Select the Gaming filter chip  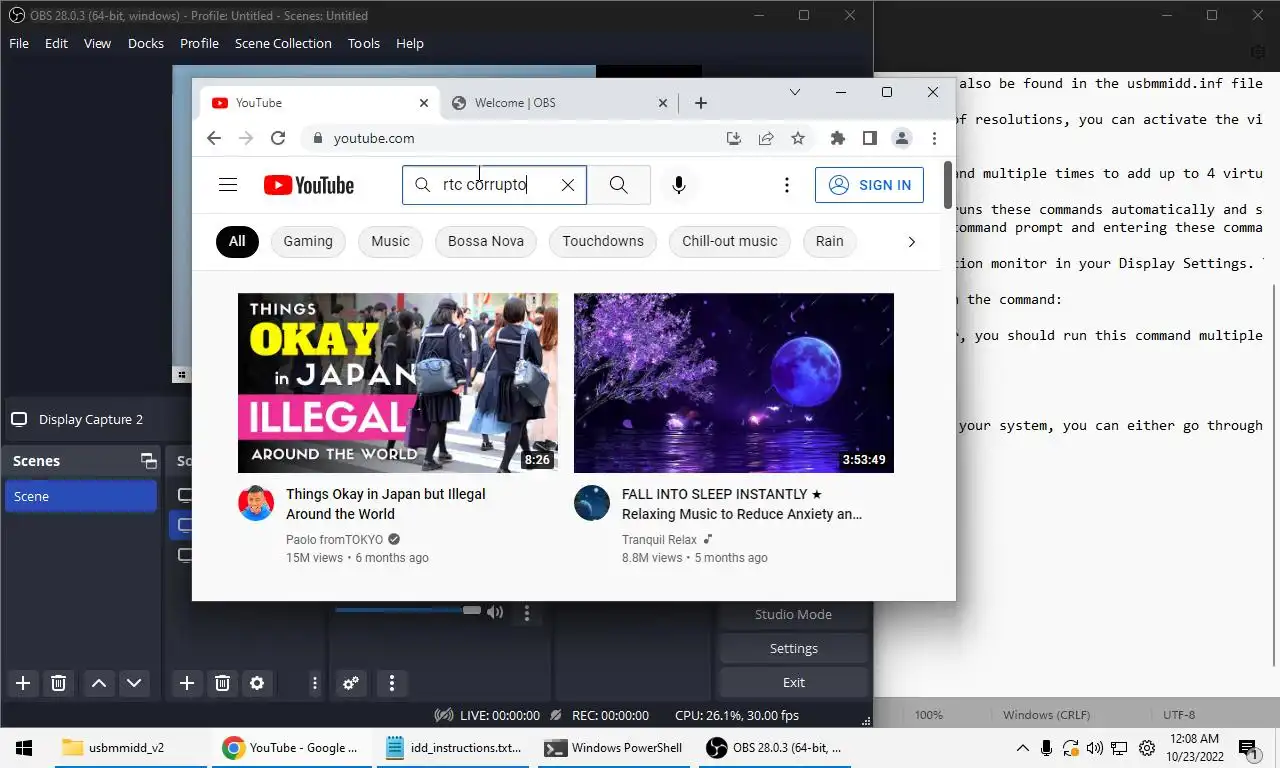pyautogui.click(x=308, y=241)
